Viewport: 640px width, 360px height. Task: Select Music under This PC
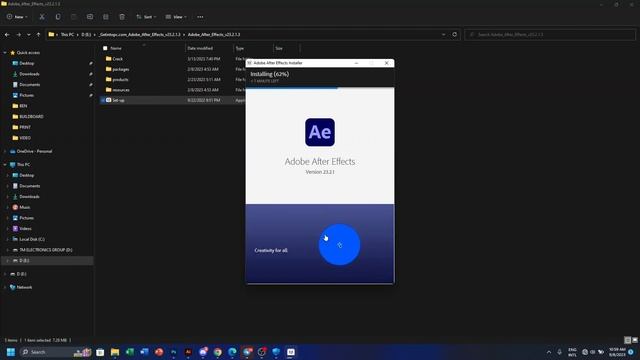24,207
